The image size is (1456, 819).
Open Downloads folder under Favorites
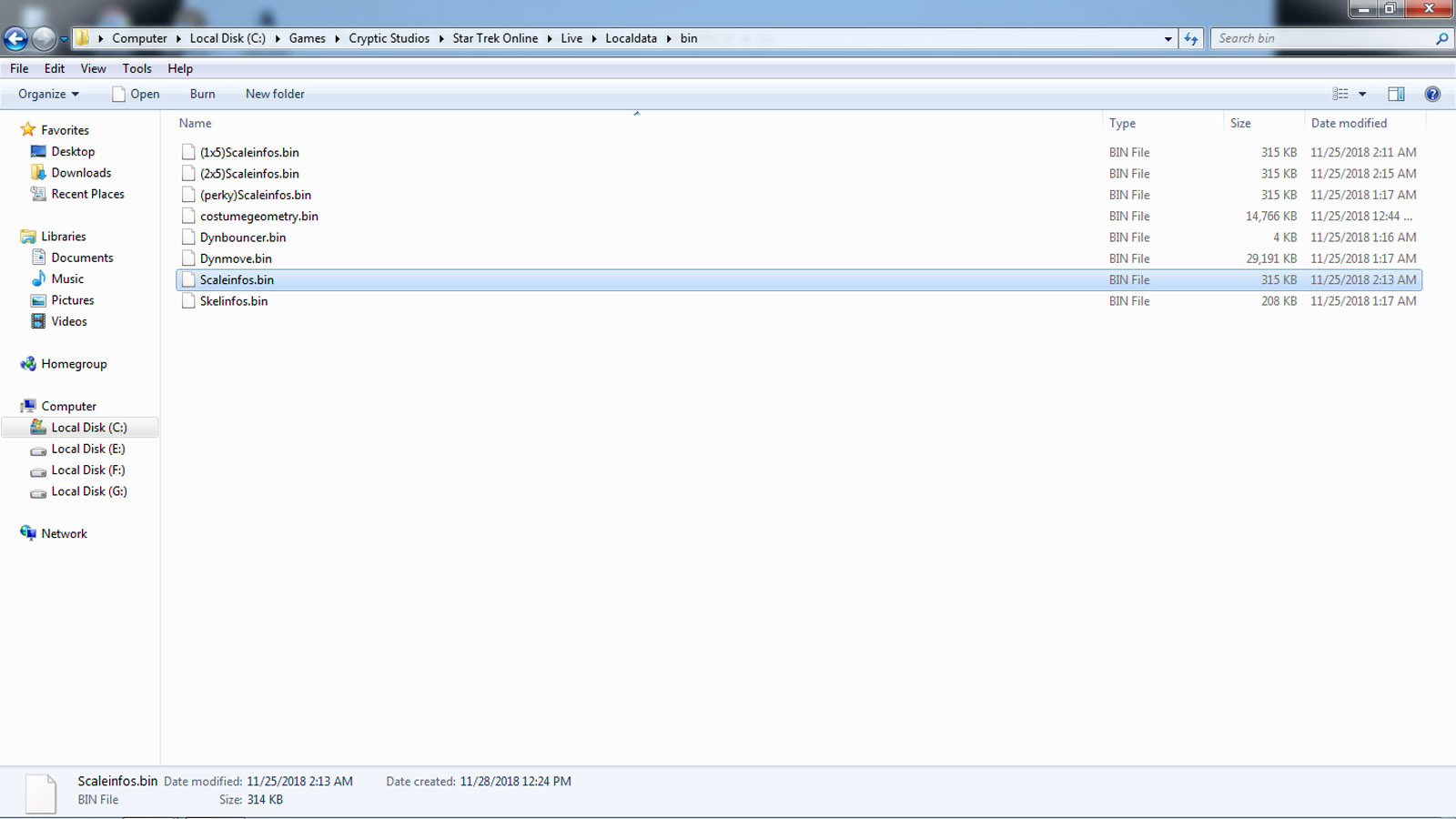point(81,173)
